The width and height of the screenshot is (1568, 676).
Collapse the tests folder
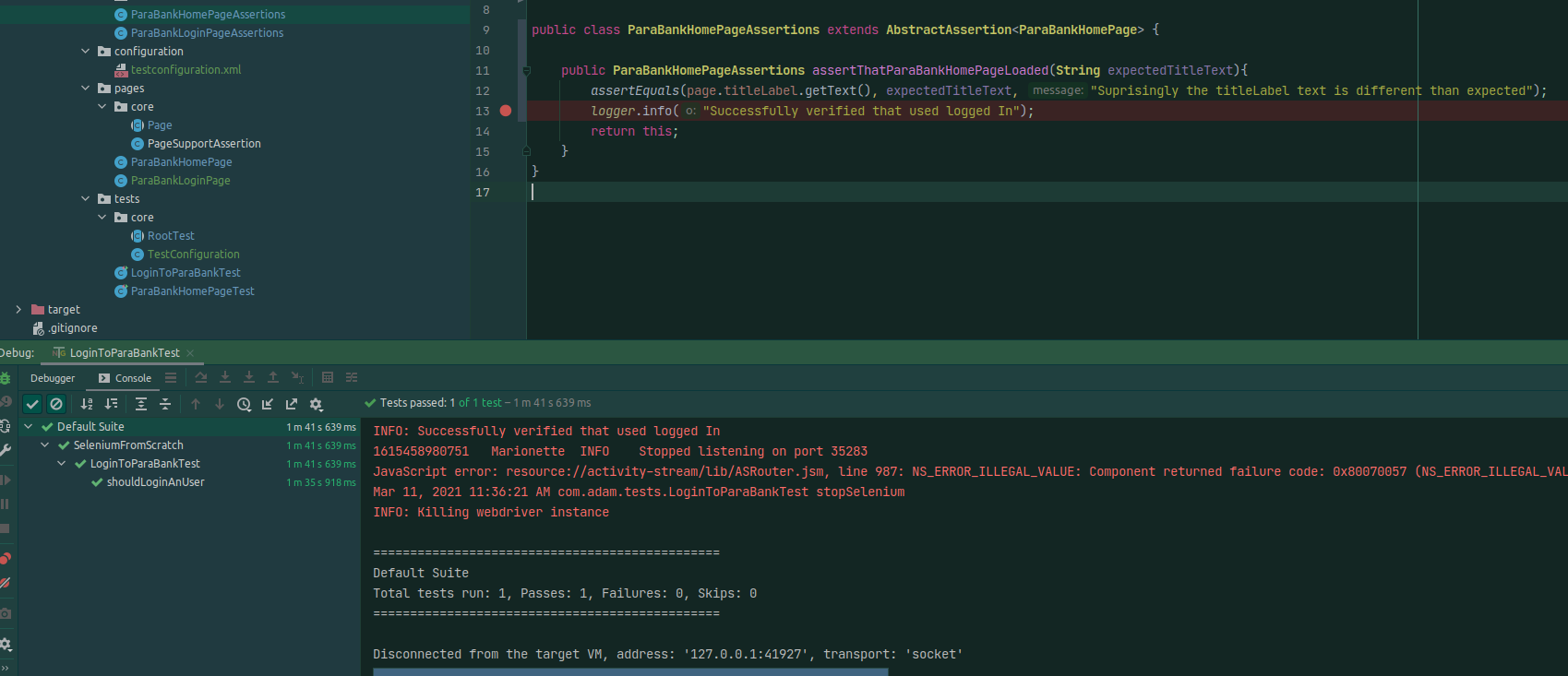click(86, 199)
